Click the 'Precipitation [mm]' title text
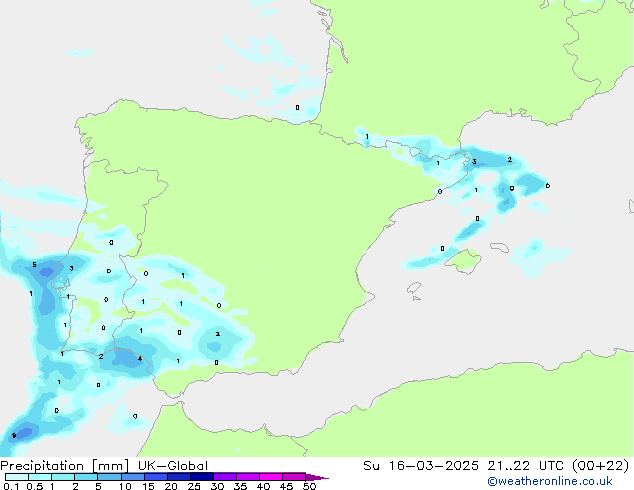The width and height of the screenshot is (634, 490). click(64, 466)
